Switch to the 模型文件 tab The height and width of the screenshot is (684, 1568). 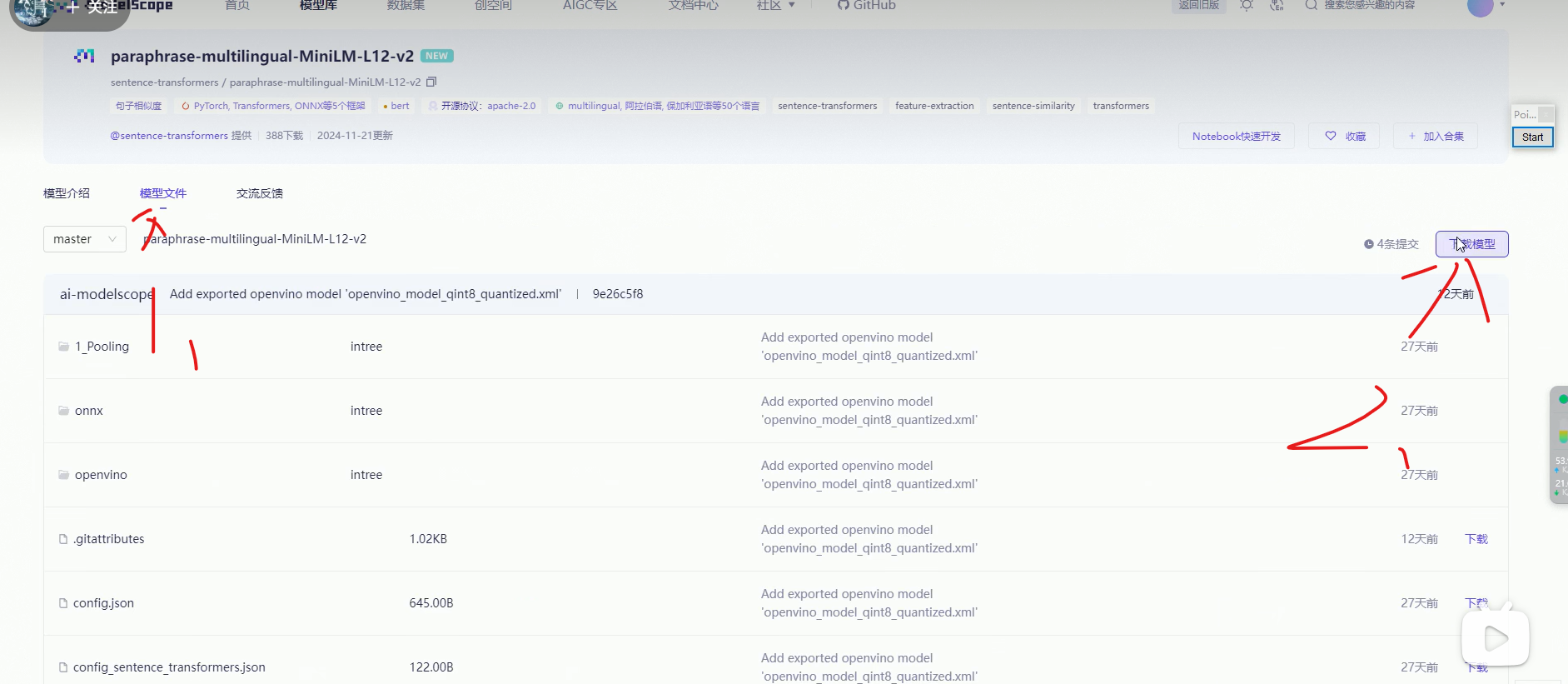coord(163,193)
